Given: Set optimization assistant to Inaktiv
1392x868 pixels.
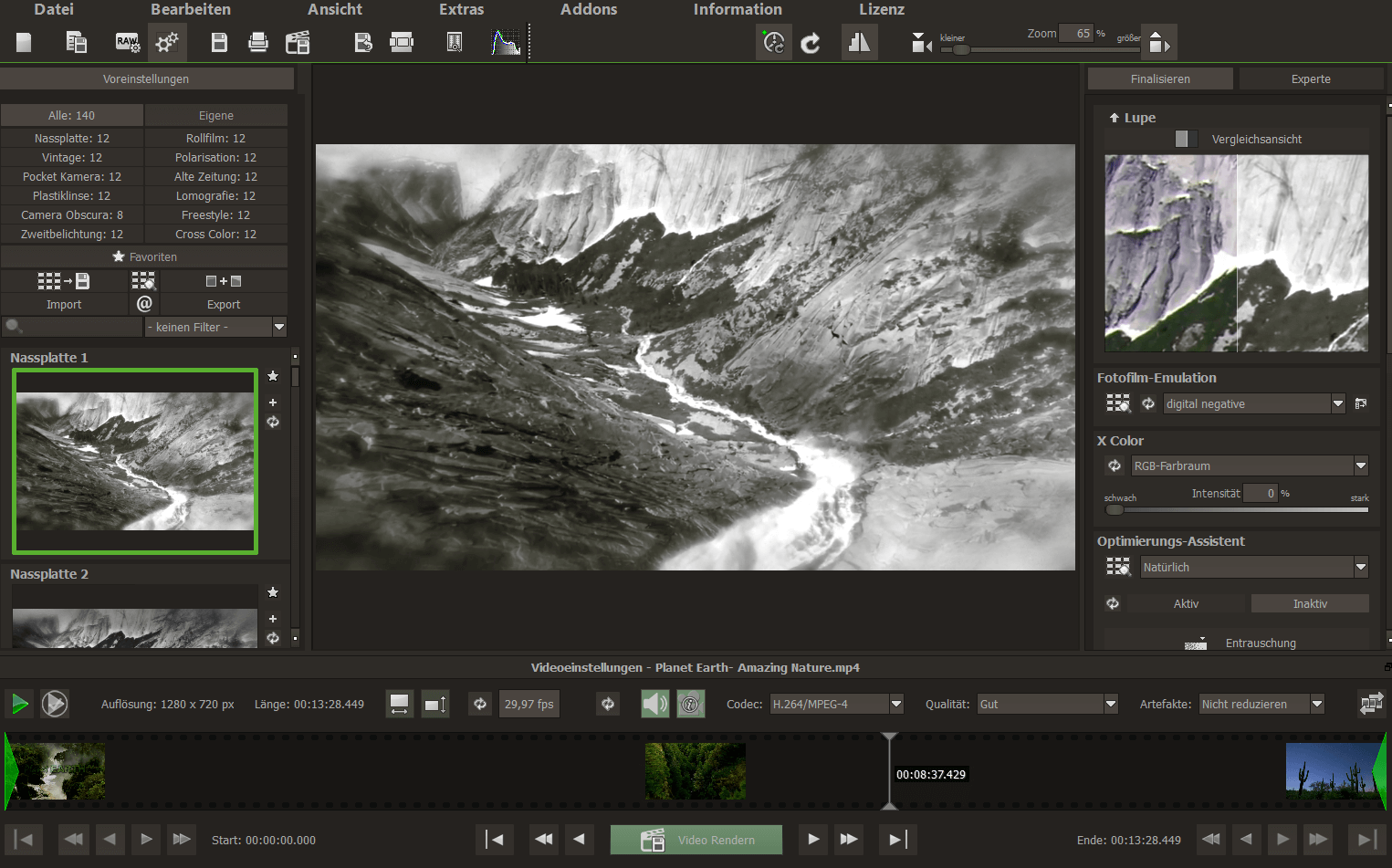Looking at the screenshot, I should point(1310,603).
